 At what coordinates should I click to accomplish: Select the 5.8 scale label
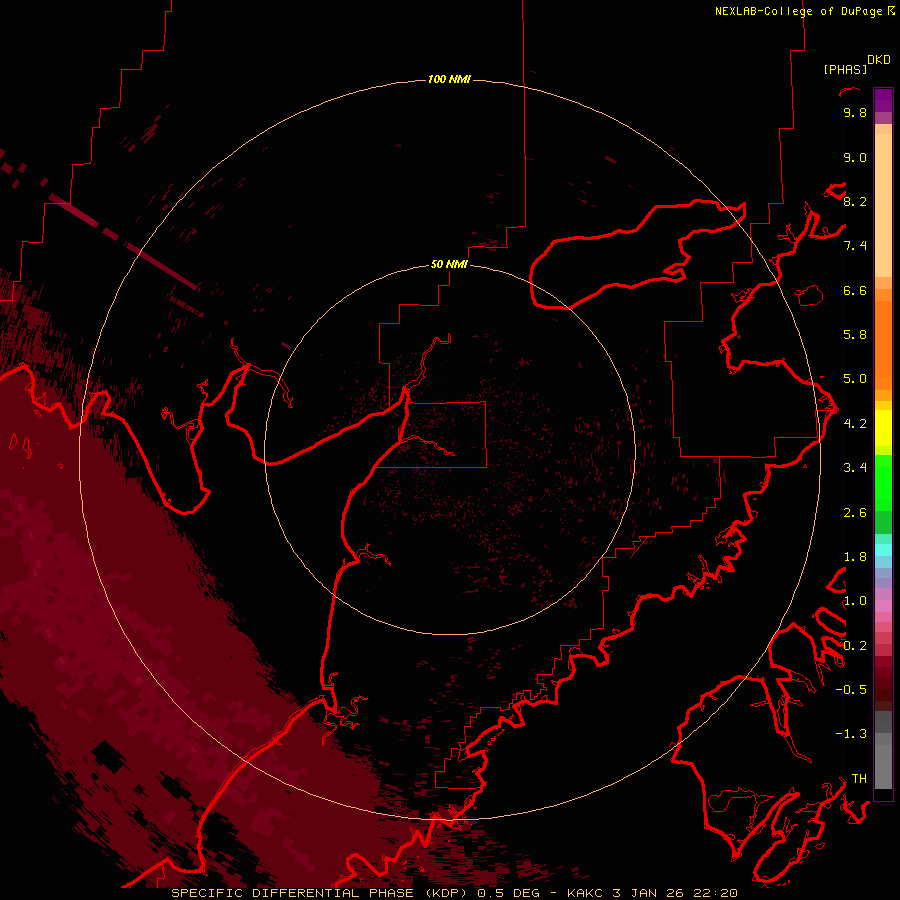tap(855, 335)
